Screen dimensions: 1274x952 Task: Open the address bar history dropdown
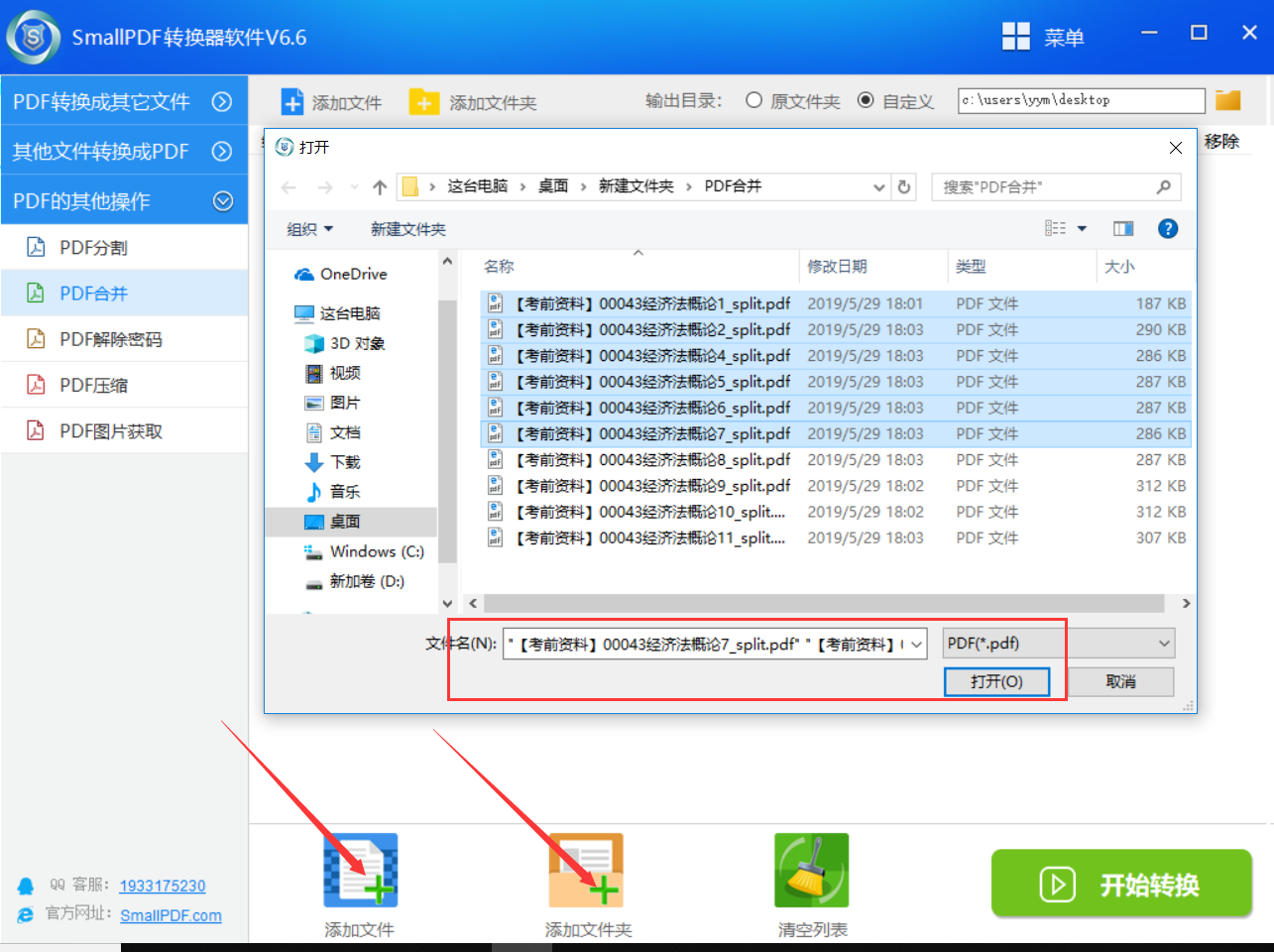pos(878,186)
